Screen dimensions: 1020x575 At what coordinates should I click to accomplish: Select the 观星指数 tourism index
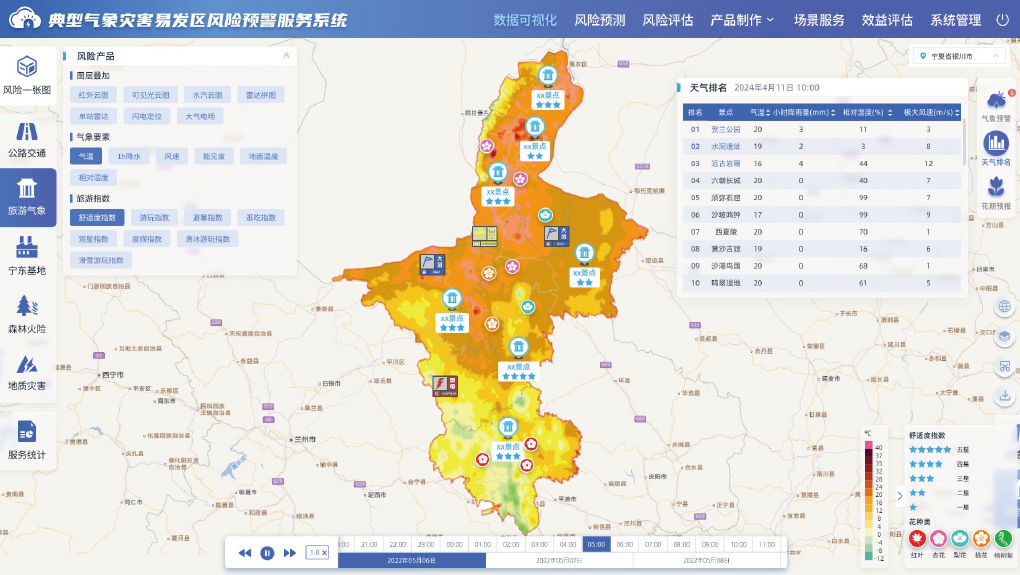coord(94,239)
